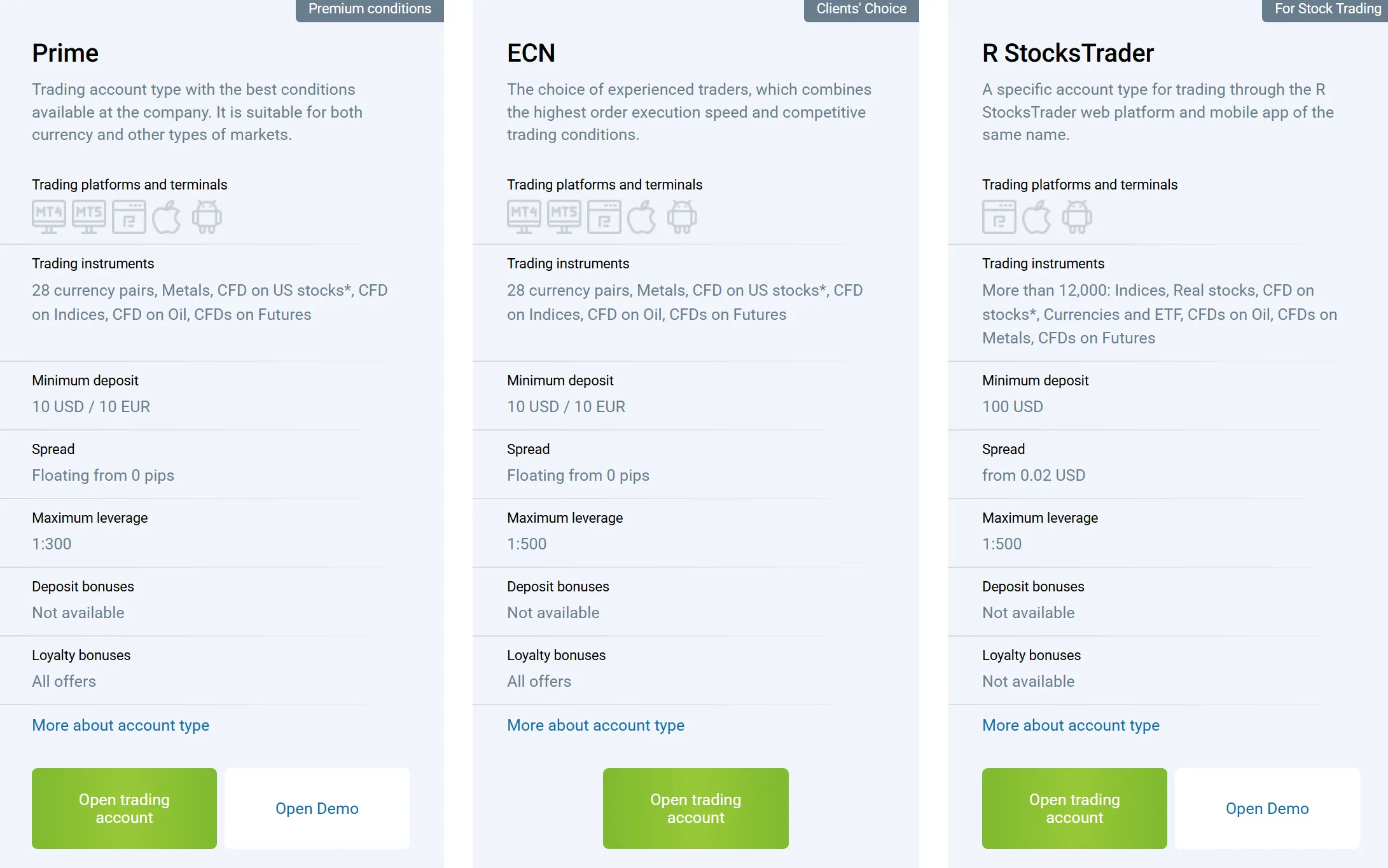The height and width of the screenshot is (868, 1388).
Task: Click the ECN account description paragraph
Action: (689, 112)
